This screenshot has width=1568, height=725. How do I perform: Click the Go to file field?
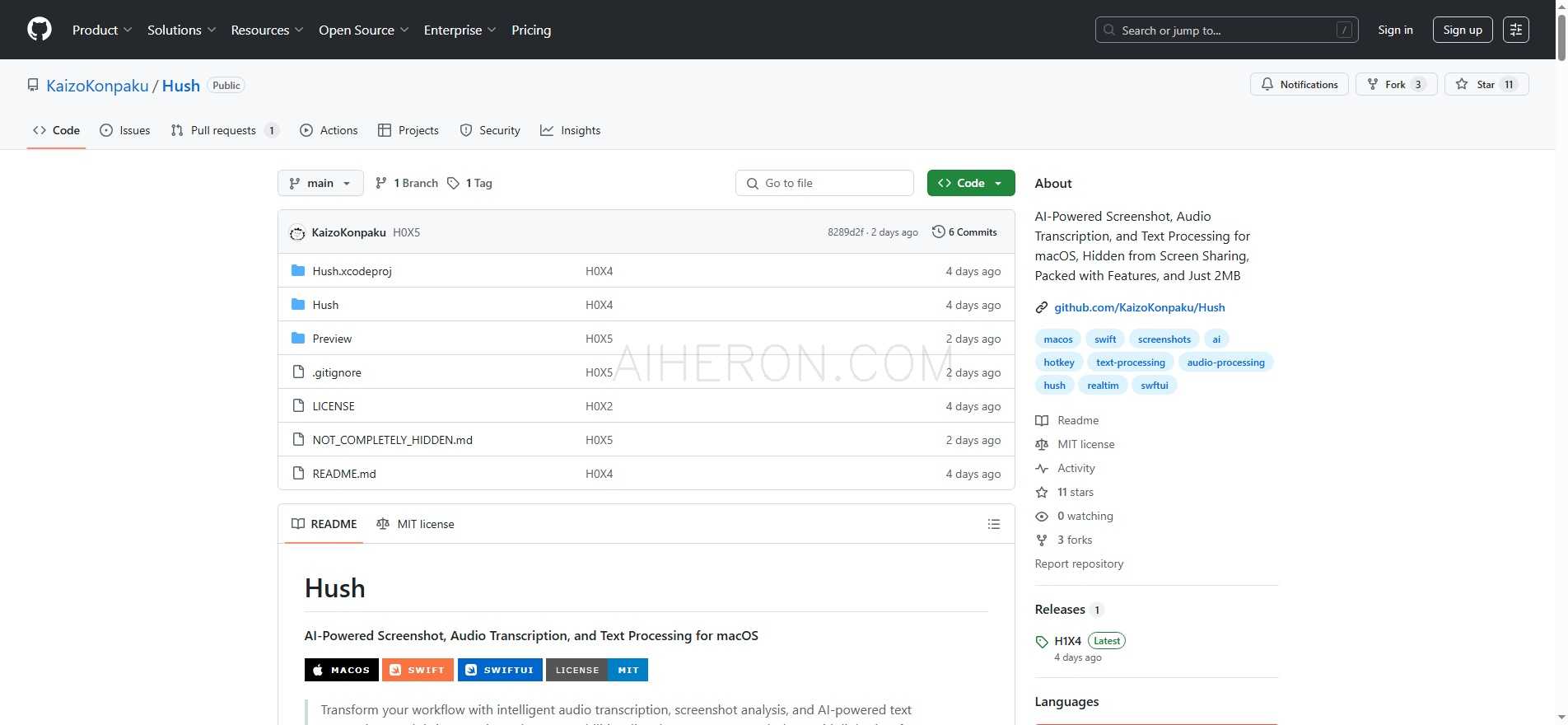click(x=824, y=183)
